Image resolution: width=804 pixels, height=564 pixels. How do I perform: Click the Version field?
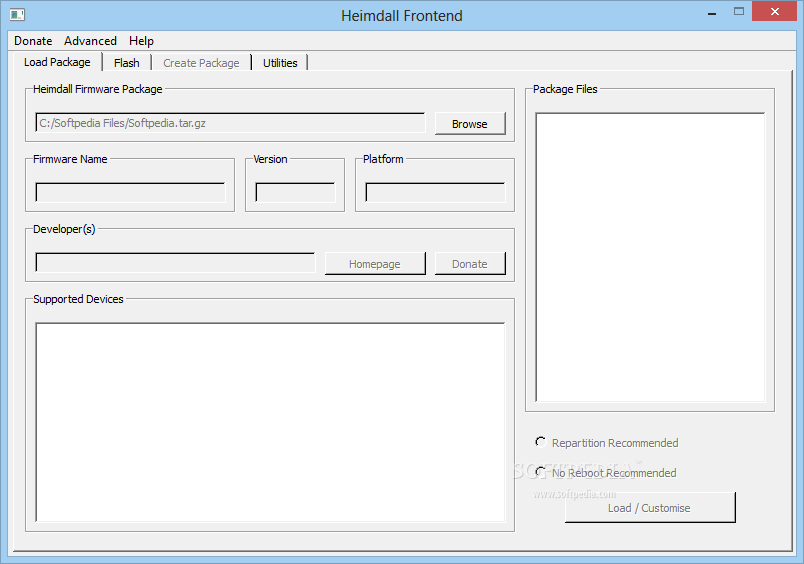coord(295,193)
